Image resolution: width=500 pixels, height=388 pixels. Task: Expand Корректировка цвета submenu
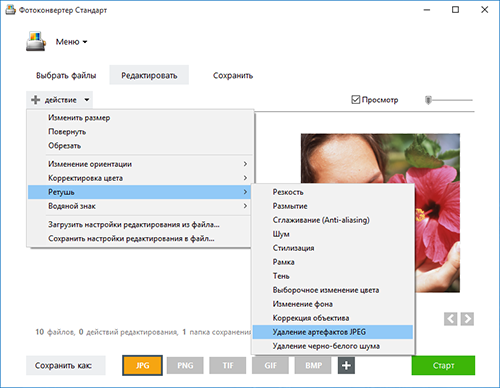[140, 178]
